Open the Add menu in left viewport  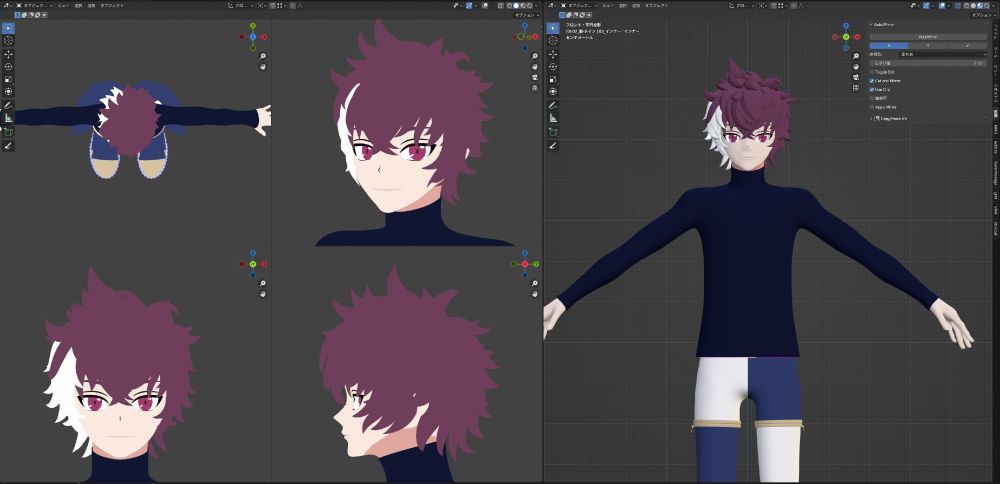(x=91, y=5)
